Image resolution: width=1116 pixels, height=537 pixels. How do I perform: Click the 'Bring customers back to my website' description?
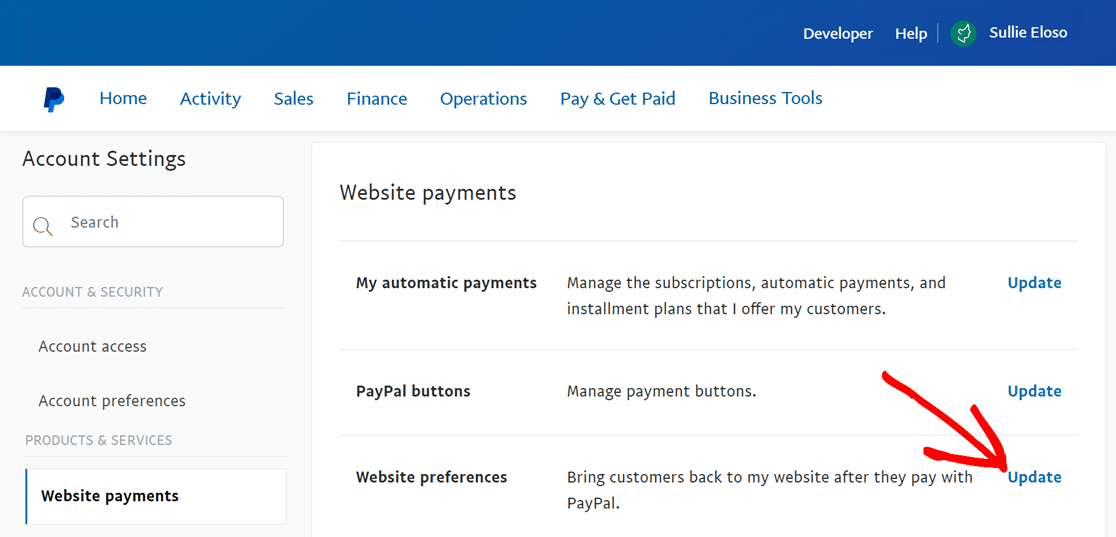770,490
